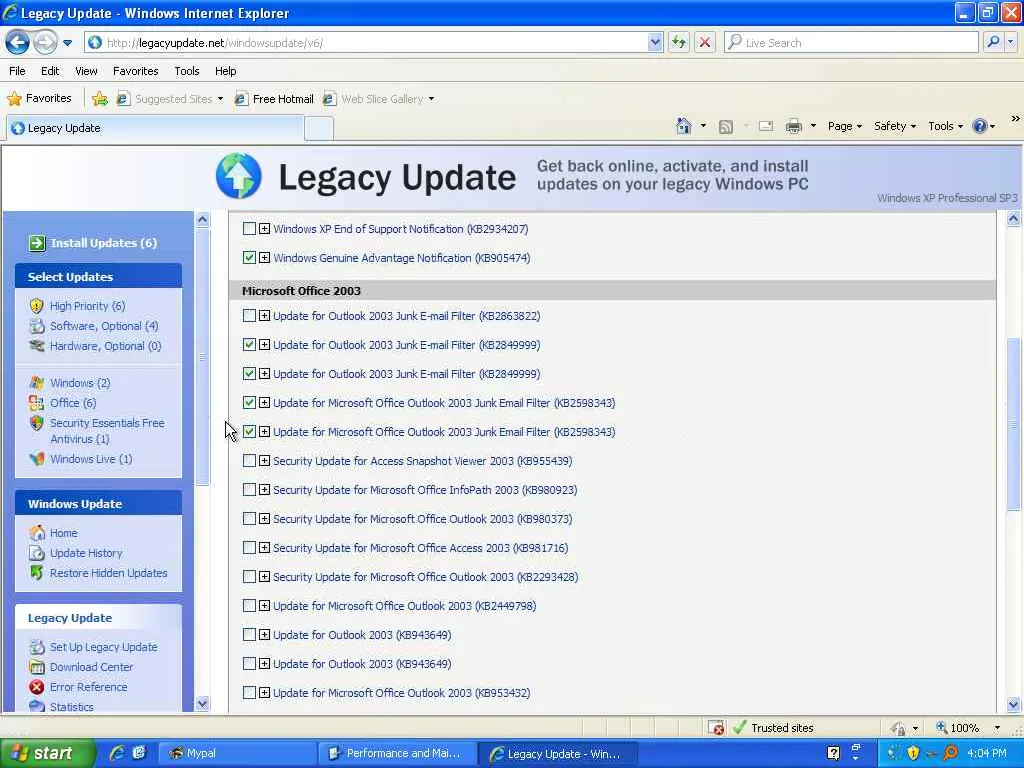Screen dimensions: 1024x768
Task: Open the Infopath 2003 KB980923 update title link
Action: (425, 490)
